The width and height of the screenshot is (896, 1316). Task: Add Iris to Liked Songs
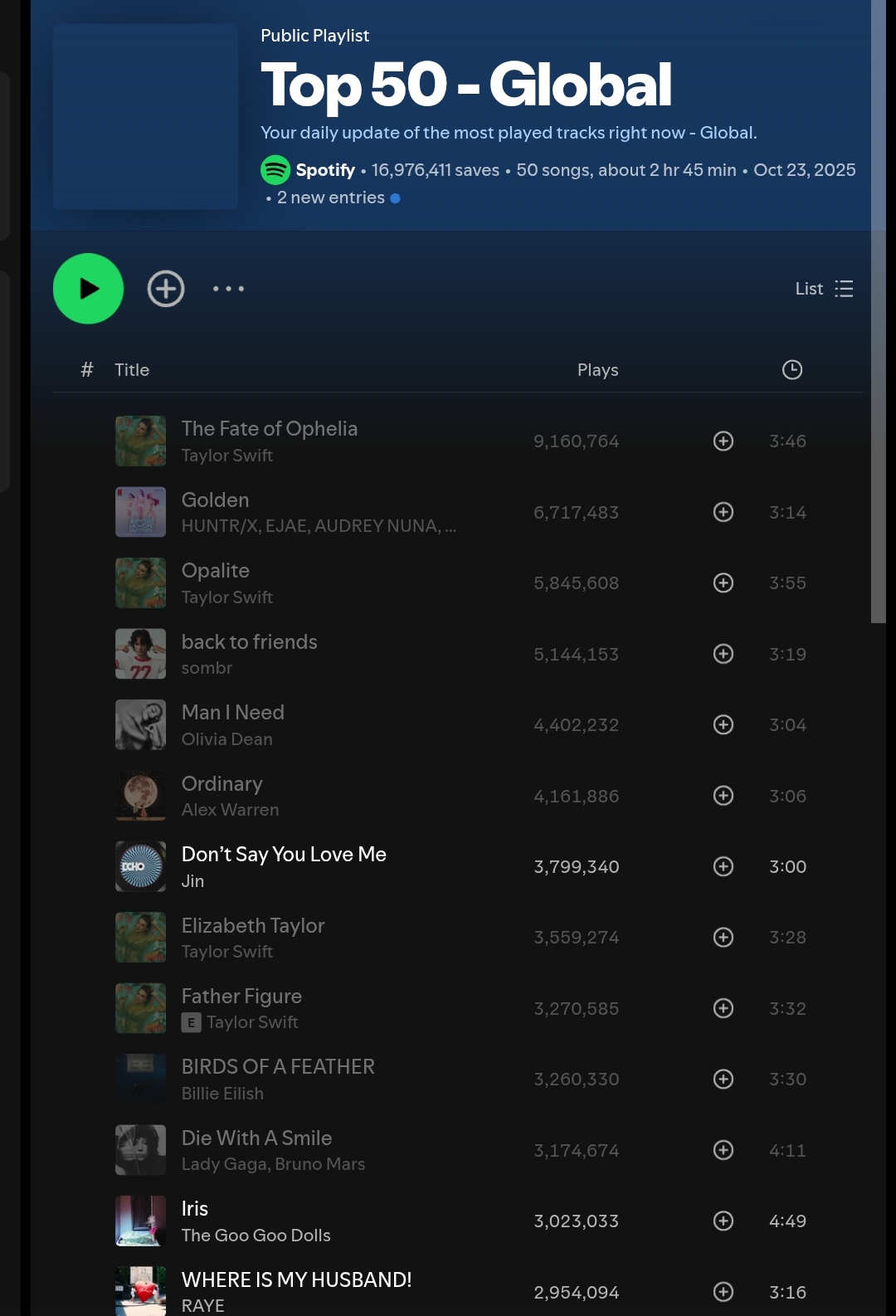(x=723, y=1221)
